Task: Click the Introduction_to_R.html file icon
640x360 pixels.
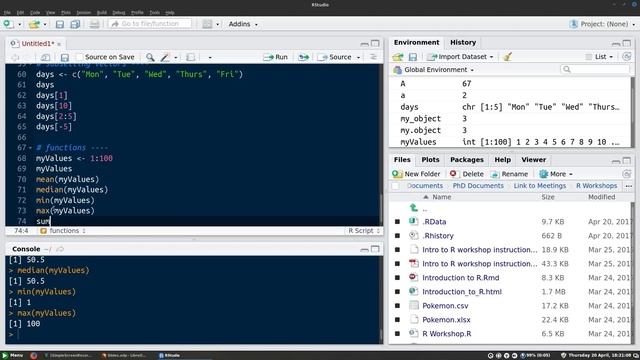Action: [x=413, y=291]
